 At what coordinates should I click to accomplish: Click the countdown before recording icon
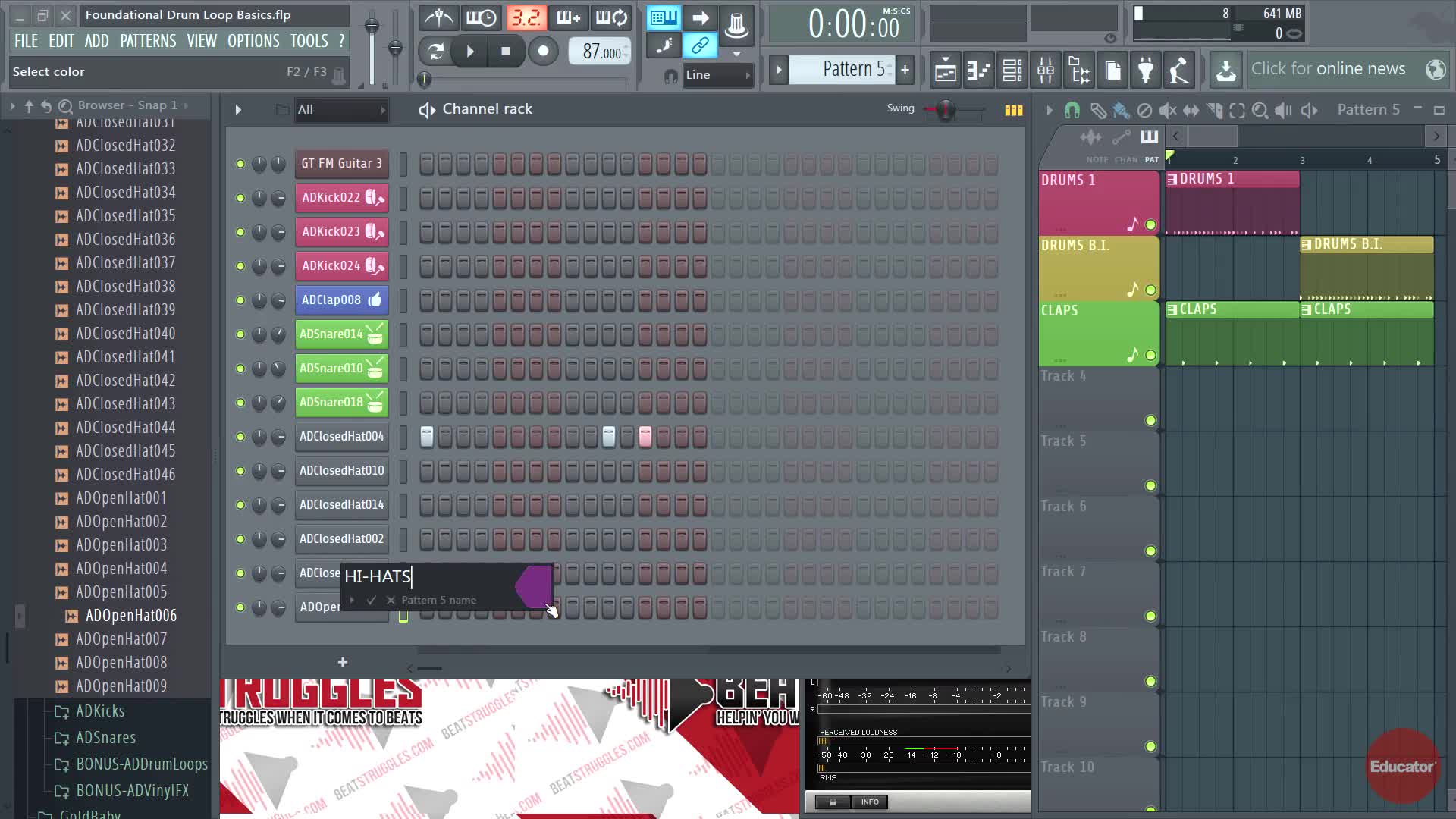click(526, 17)
